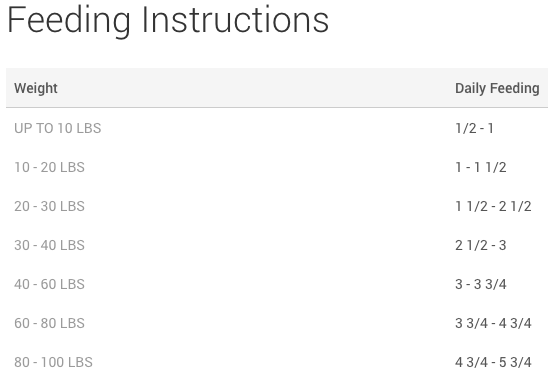
Task: Select the 1/2 - 1 feeding amount
Action: [x=474, y=128]
